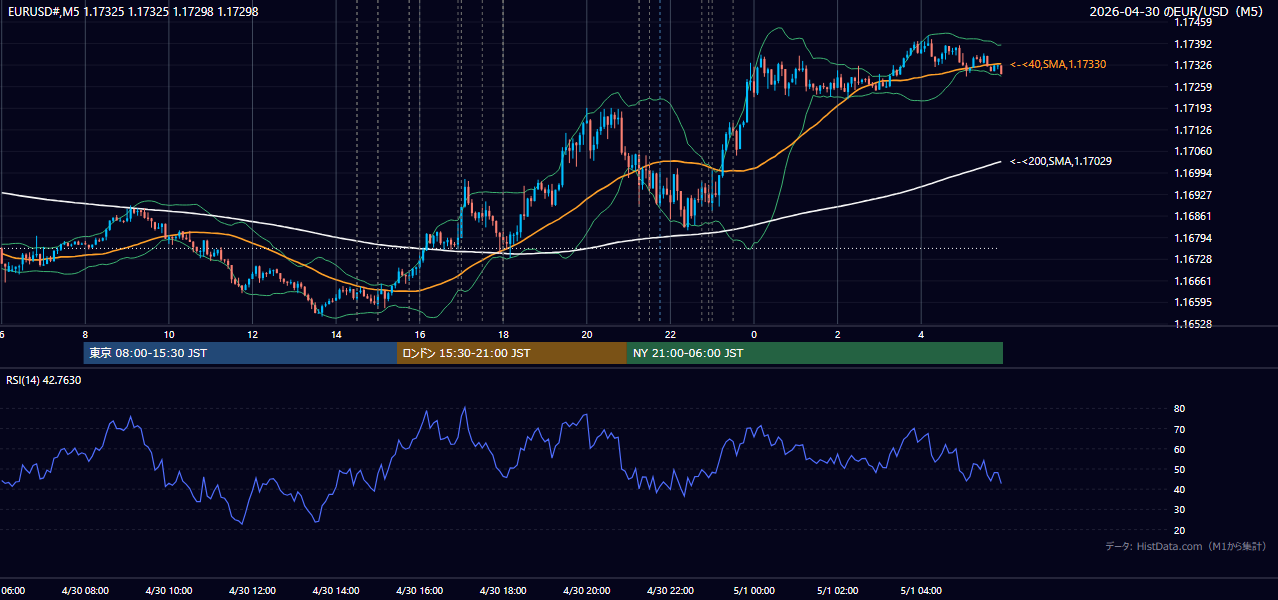Click bottom time label 4/30 14:00
The height and width of the screenshot is (600, 1278).
coord(336,590)
